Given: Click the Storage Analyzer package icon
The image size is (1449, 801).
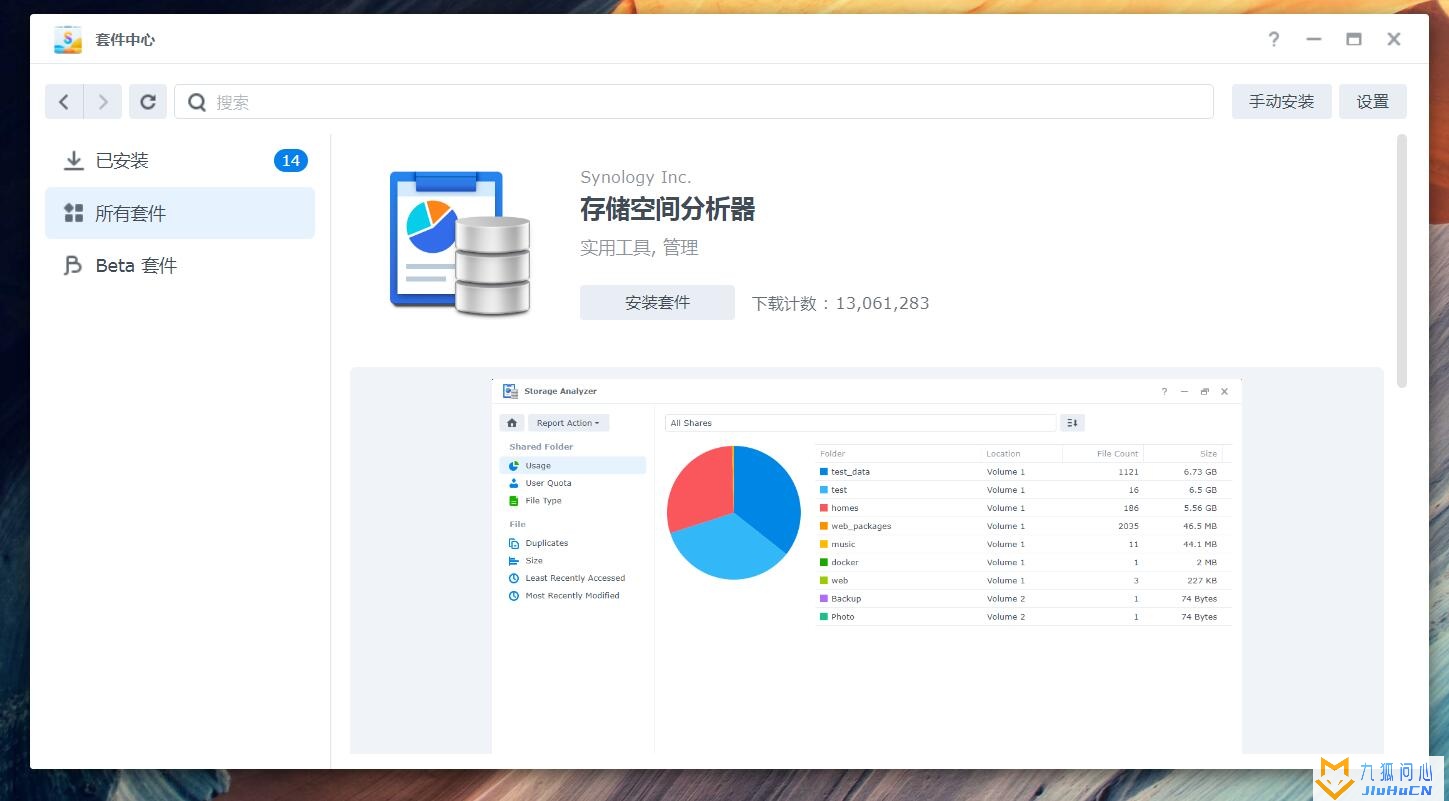Looking at the screenshot, I should 460,242.
